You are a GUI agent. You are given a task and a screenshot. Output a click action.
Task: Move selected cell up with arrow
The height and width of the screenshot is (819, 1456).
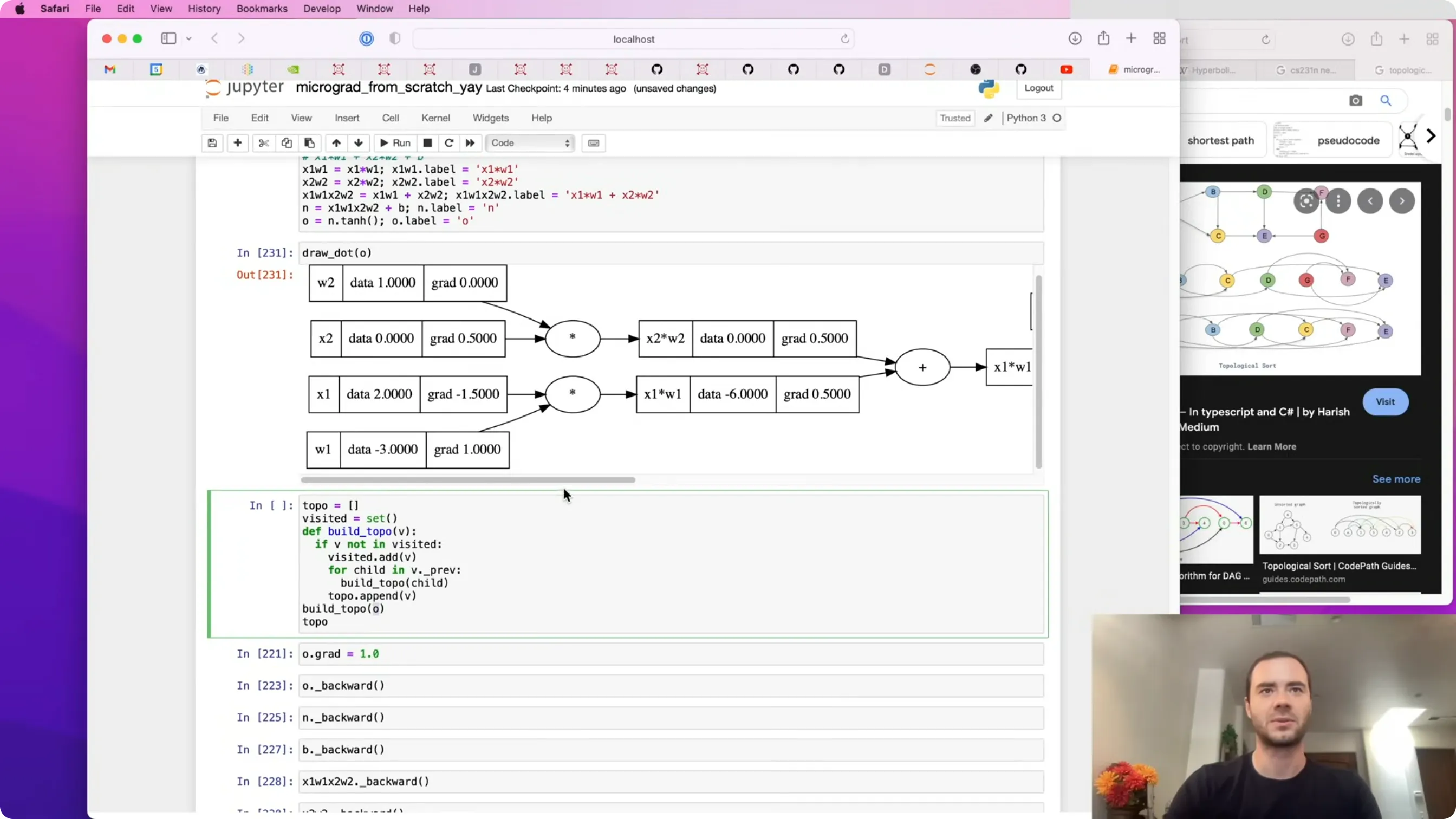point(336,143)
